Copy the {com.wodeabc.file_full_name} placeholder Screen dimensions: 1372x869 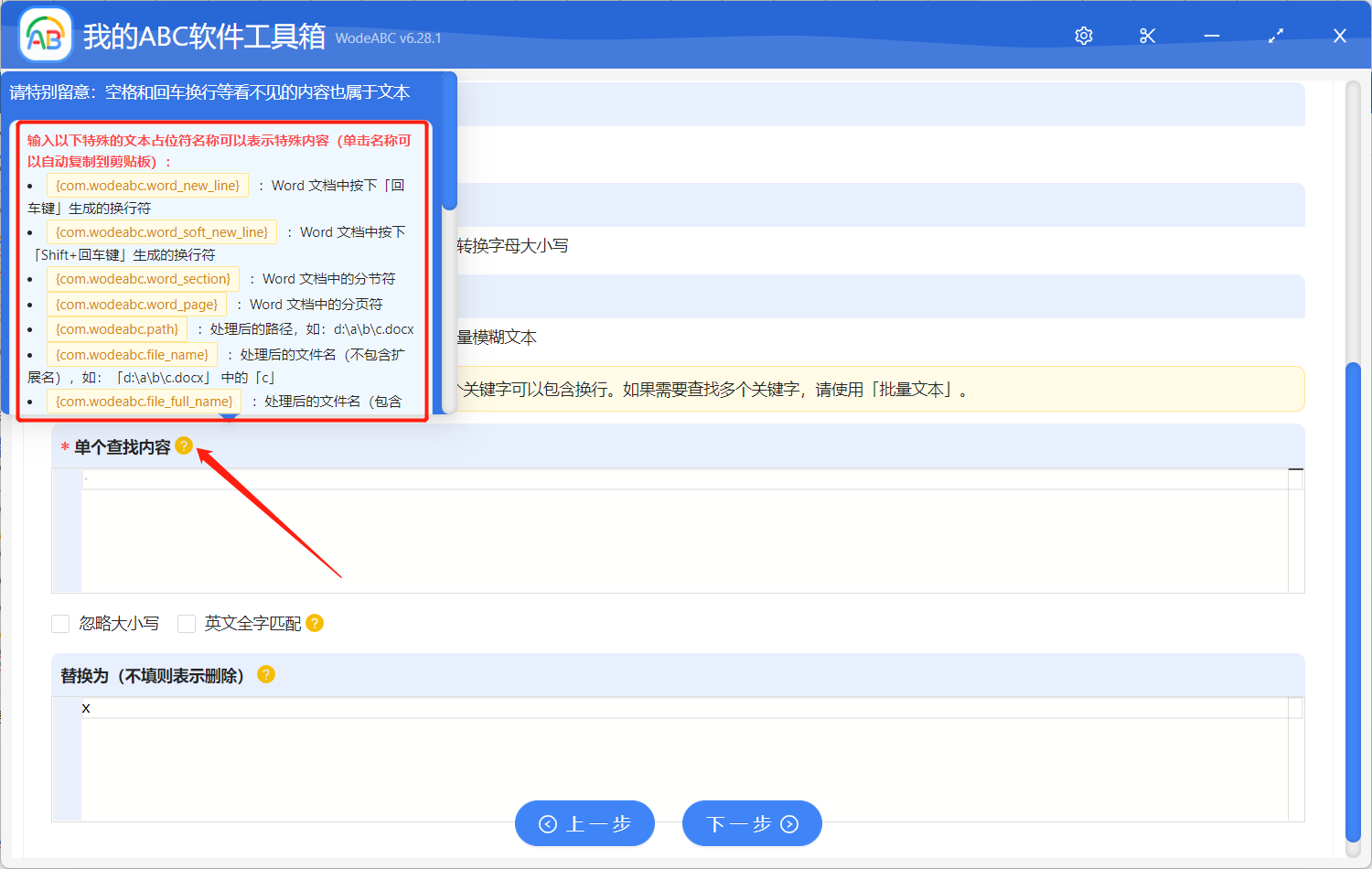pyautogui.click(x=144, y=401)
